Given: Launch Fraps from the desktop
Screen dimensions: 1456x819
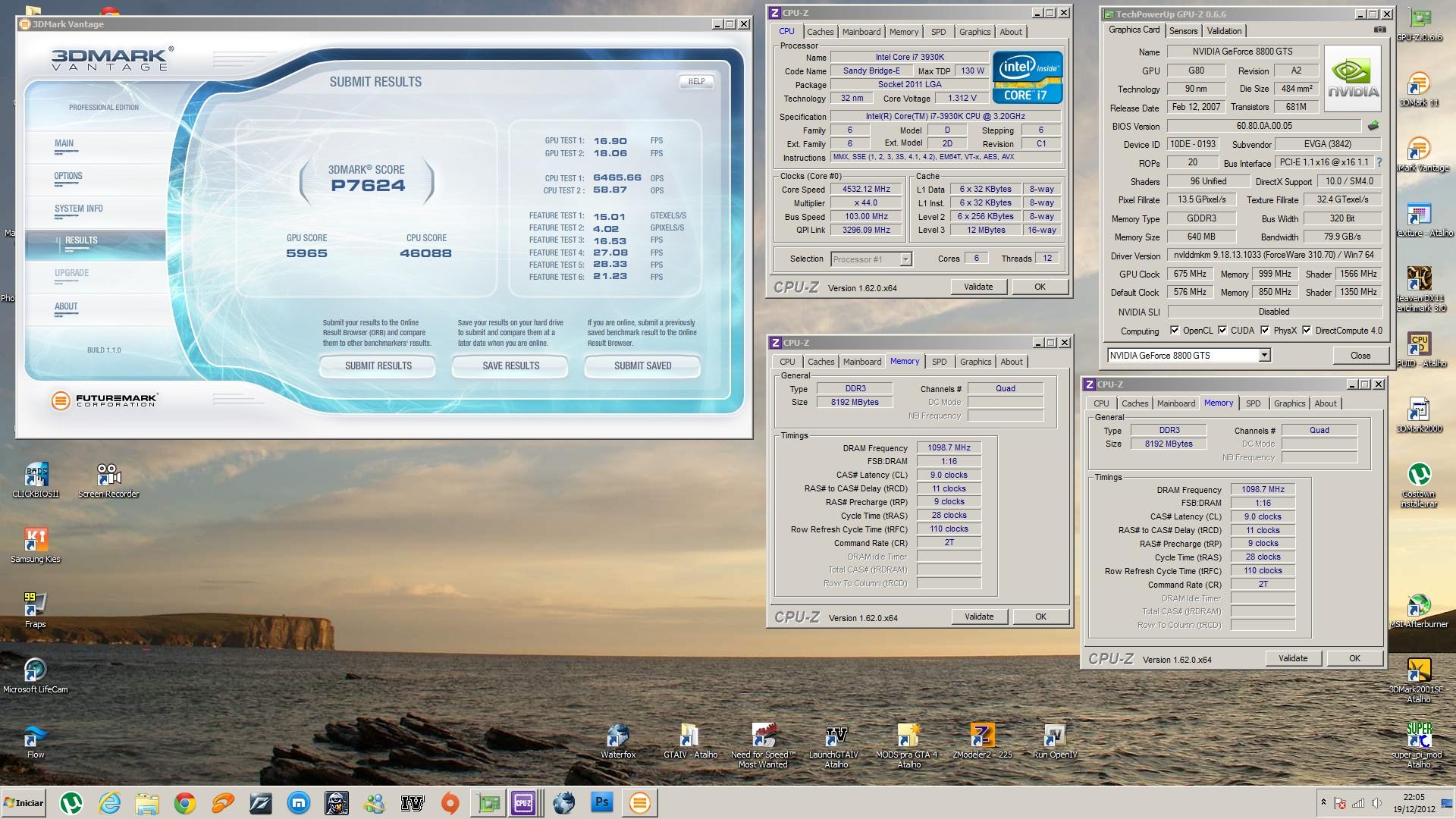Looking at the screenshot, I should [x=36, y=611].
